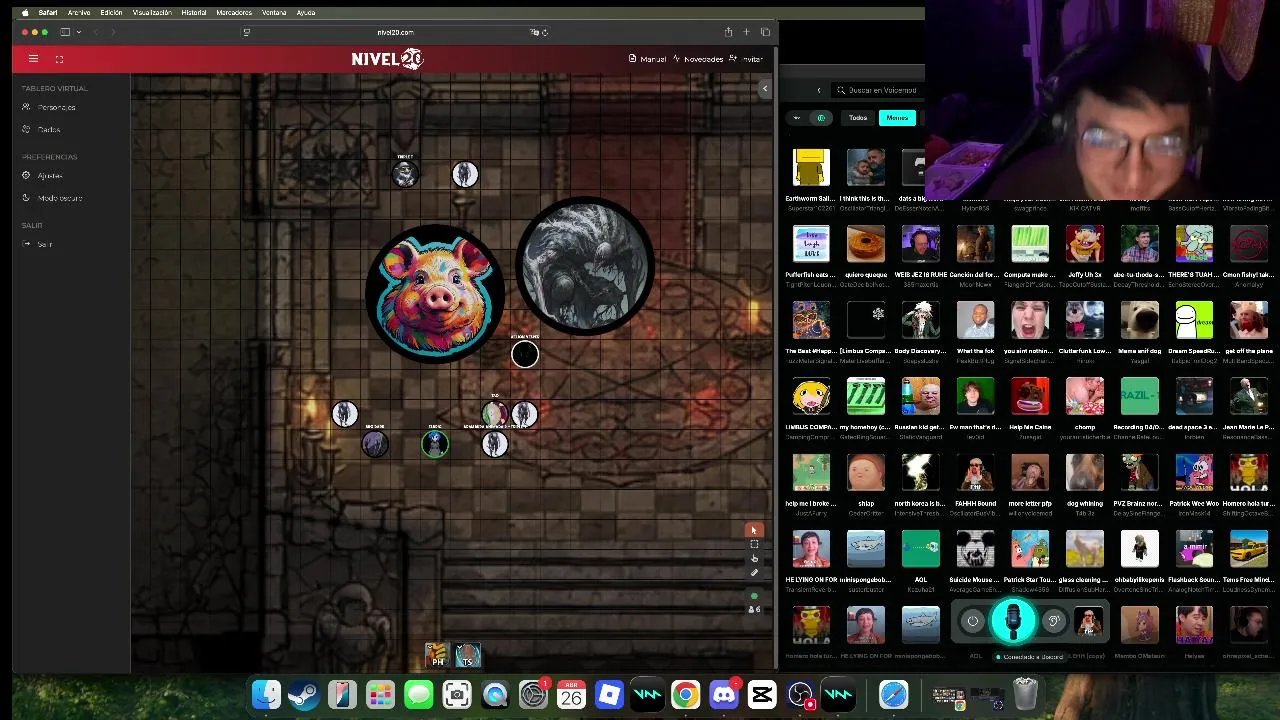
Task: Open the Visualización menu
Action: pyautogui.click(x=152, y=13)
